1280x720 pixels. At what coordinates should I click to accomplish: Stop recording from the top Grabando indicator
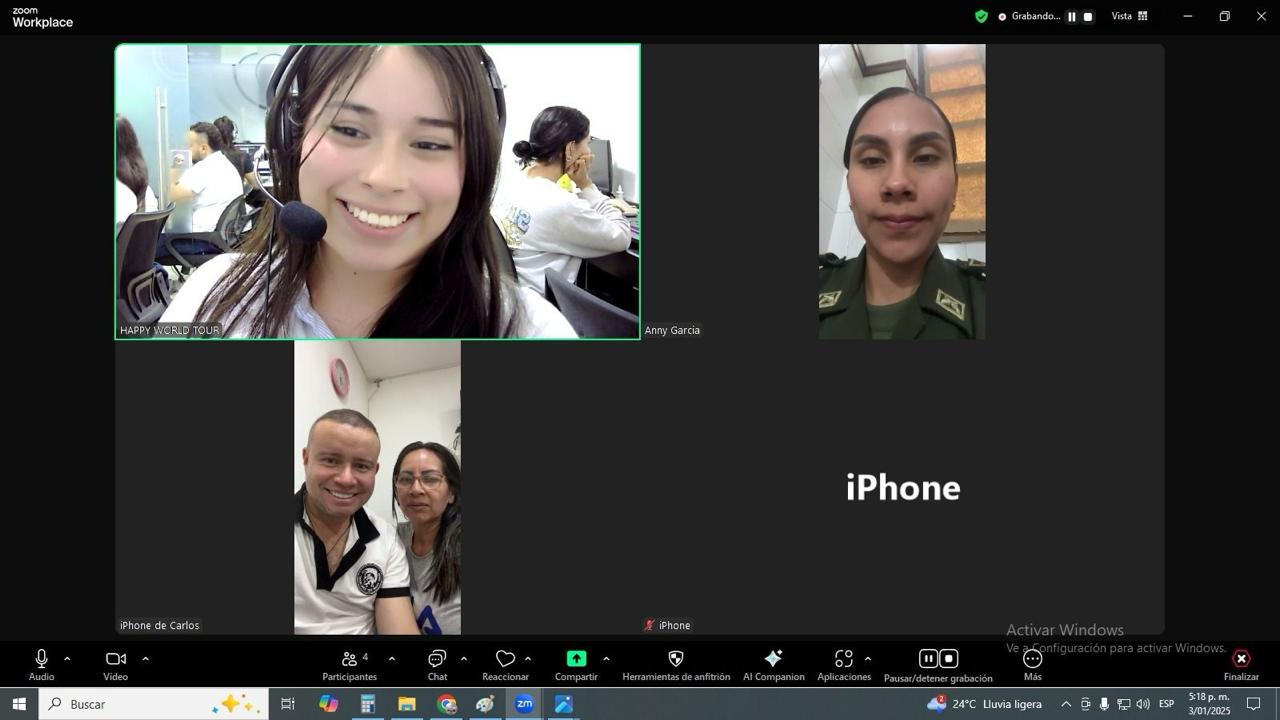(1088, 16)
